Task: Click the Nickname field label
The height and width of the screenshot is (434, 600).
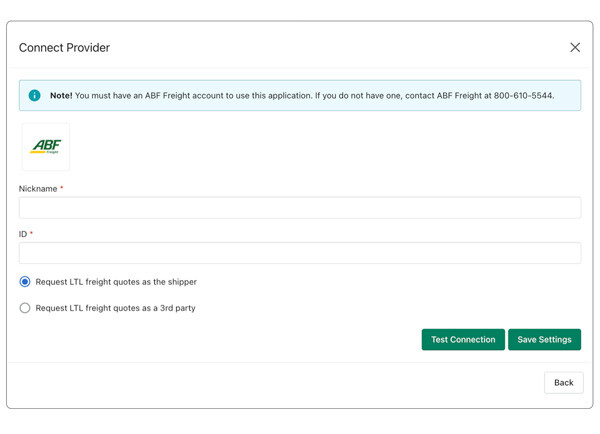Action: (38, 188)
